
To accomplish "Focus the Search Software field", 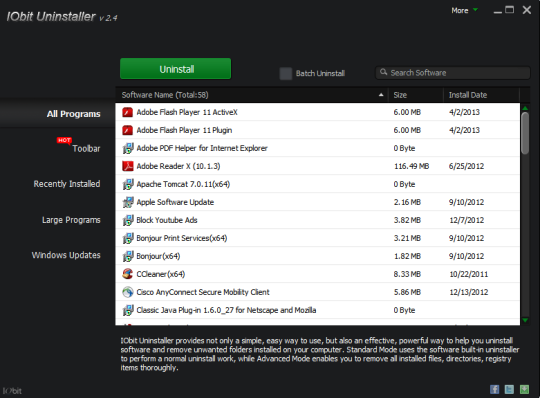I will 453,73.
